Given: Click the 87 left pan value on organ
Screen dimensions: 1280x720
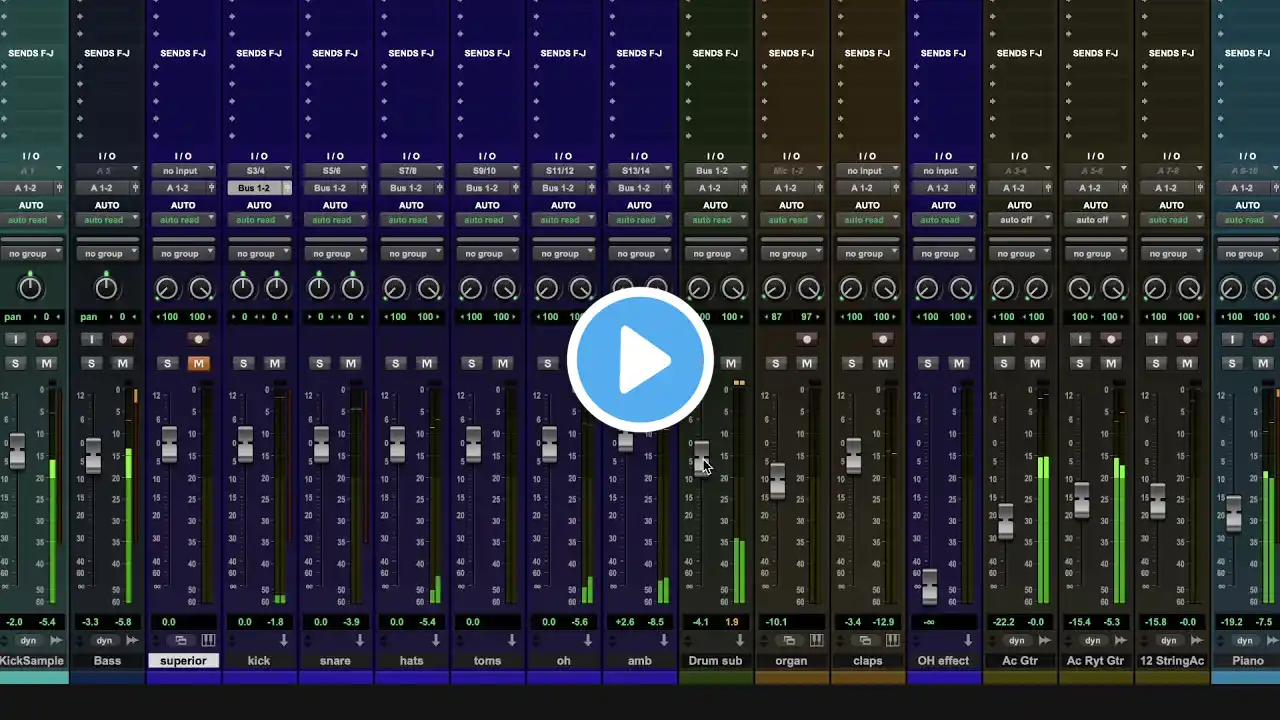Looking at the screenshot, I should coord(776,317).
